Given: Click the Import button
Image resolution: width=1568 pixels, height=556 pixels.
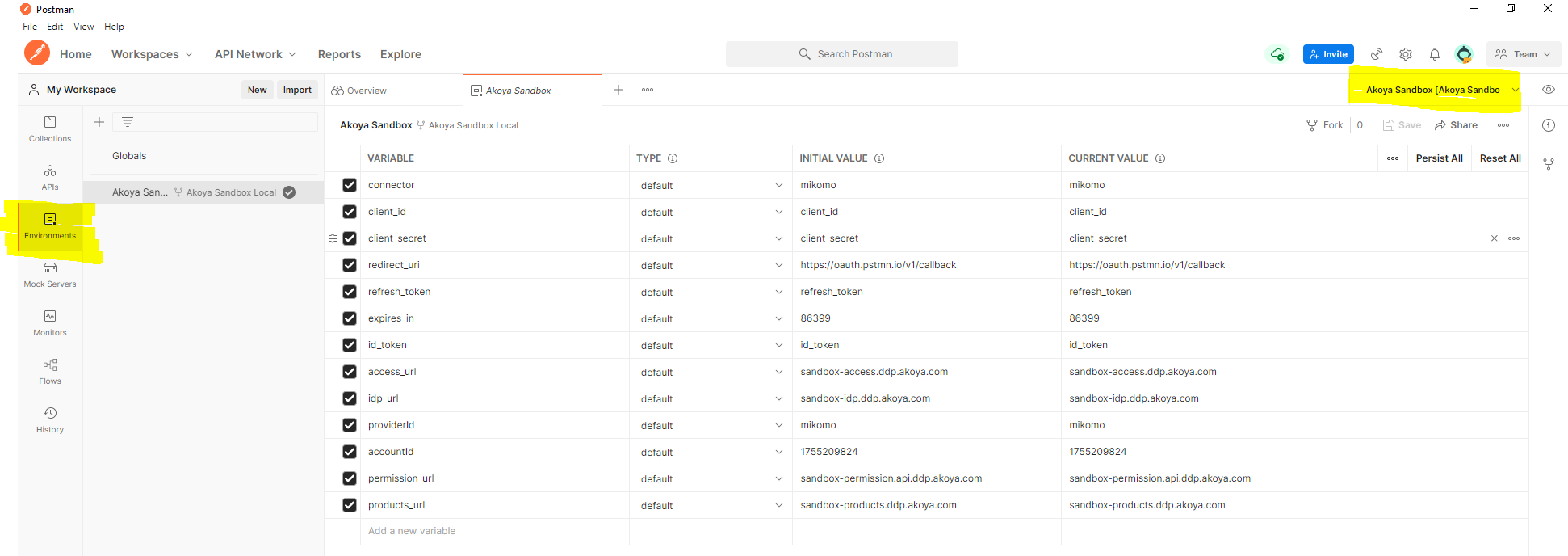Looking at the screenshot, I should pos(297,90).
